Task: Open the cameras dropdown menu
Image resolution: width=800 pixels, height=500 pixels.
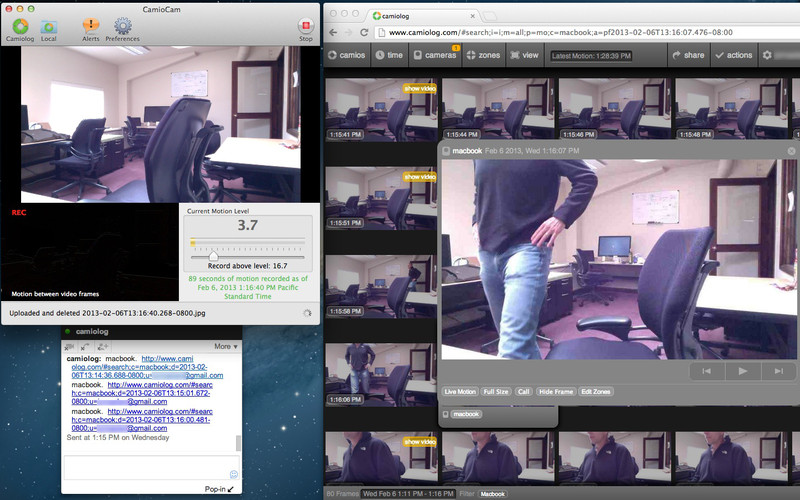Action: pos(436,56)
